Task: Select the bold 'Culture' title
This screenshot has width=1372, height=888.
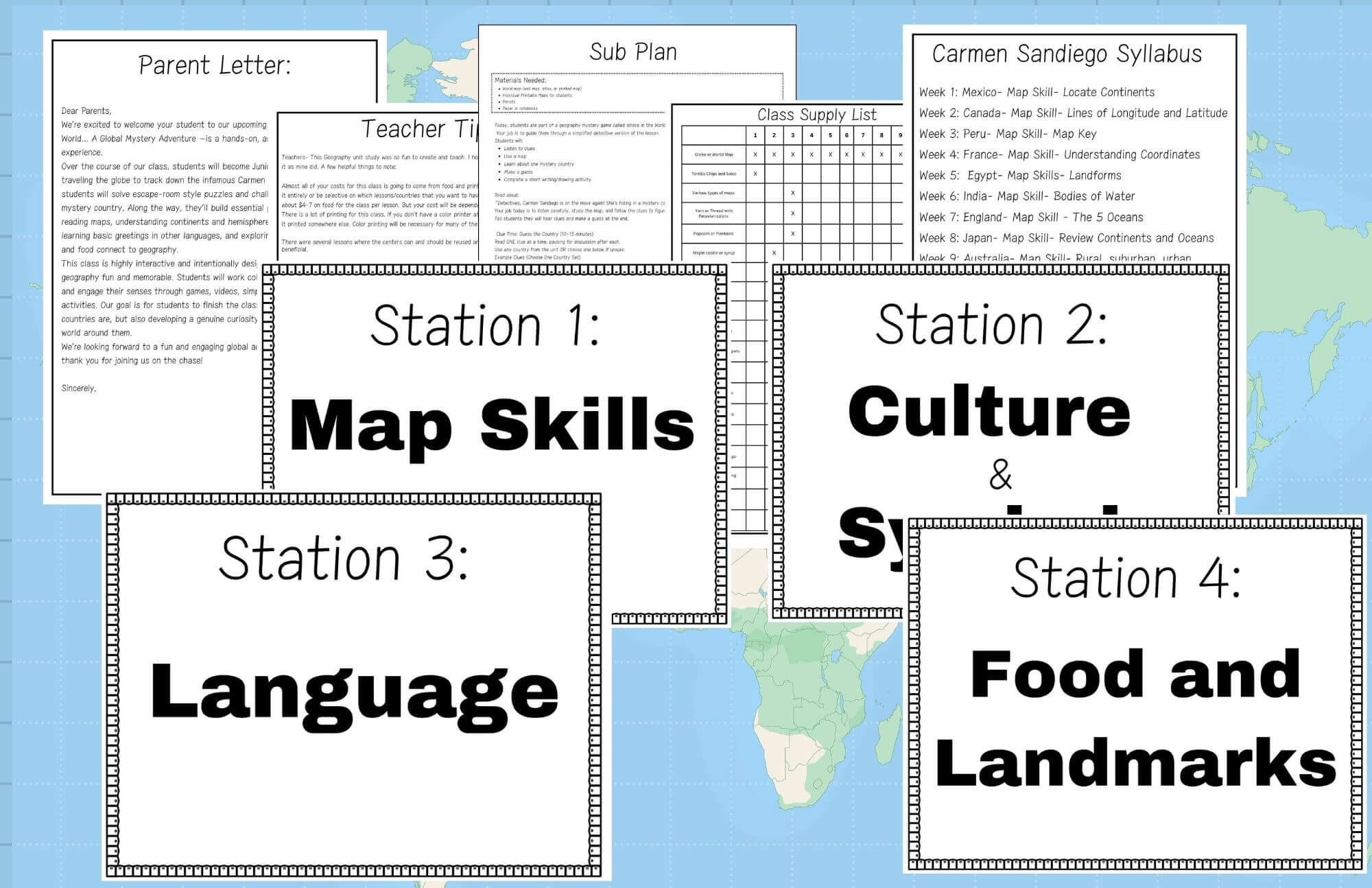Action: tap(989, 410)
